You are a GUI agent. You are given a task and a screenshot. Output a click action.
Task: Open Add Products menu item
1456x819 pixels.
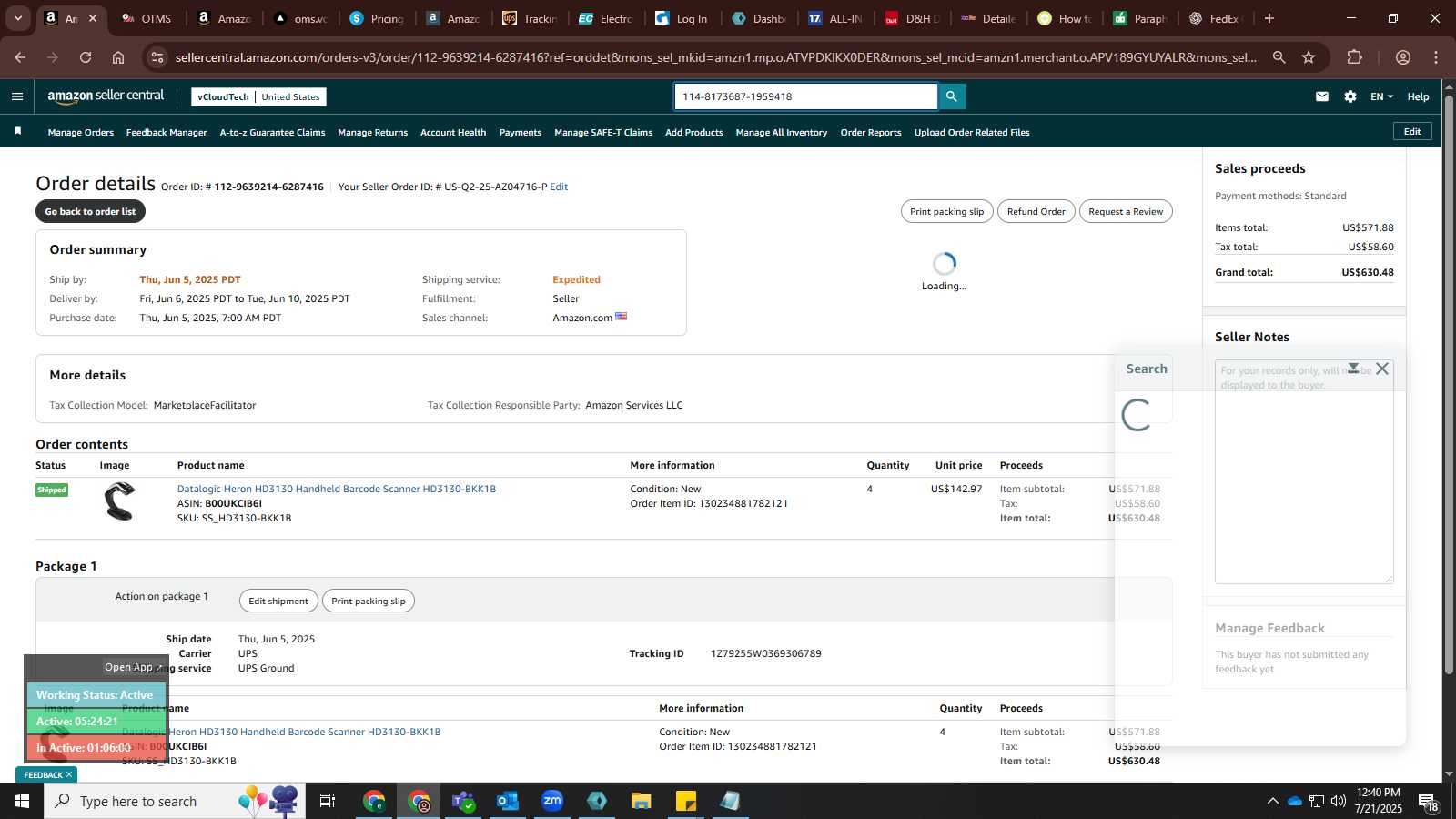[x=693, y=133]
